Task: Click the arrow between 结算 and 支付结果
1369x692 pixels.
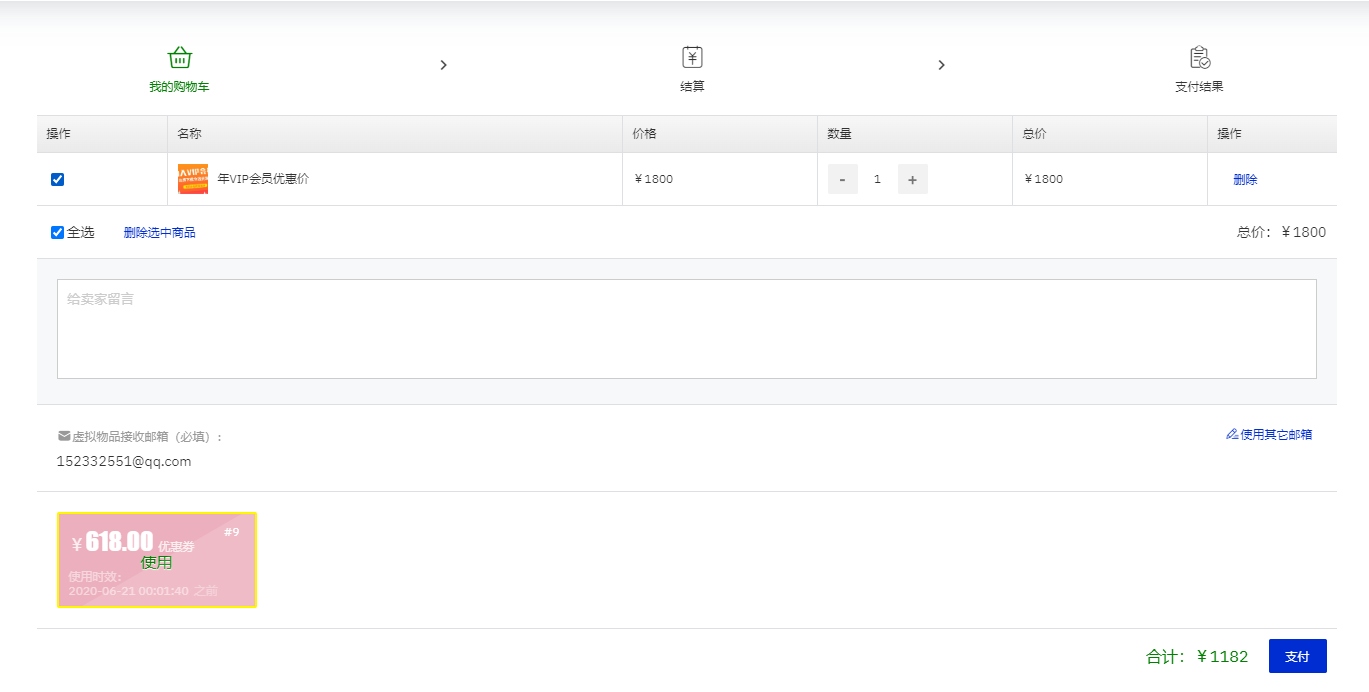Action: [x=941, y=65]
